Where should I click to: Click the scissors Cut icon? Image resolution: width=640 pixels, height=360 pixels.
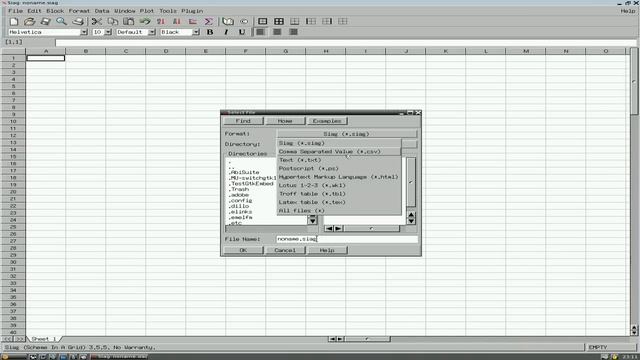point(97,21)
